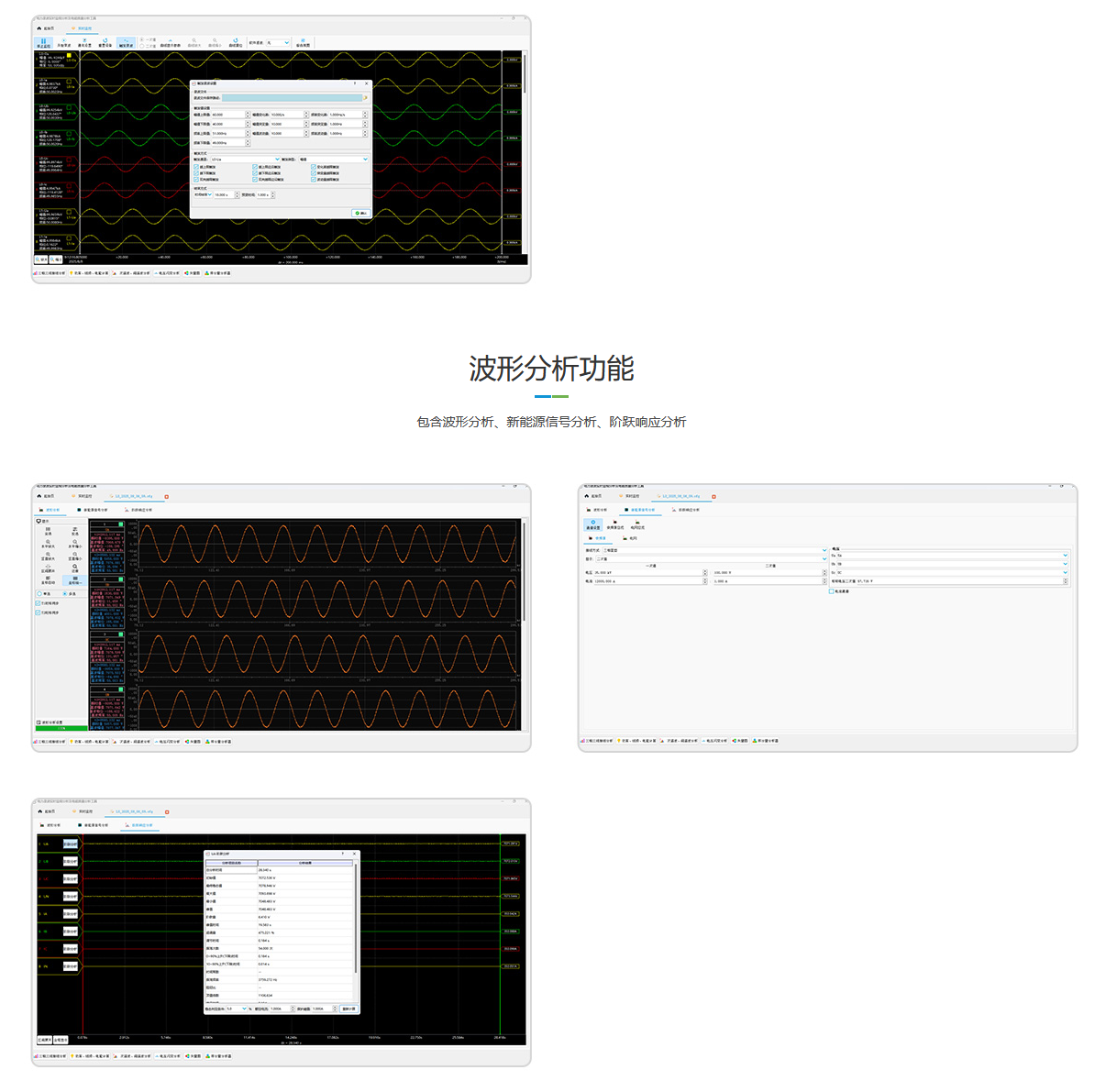Click the restore magnifier icon in the waveform display panel

[x=75, y=568]
